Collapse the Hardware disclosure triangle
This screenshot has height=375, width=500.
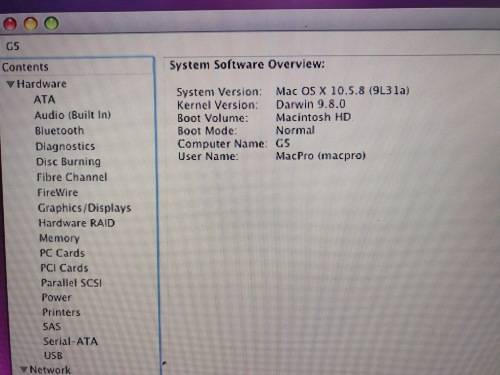10,84
